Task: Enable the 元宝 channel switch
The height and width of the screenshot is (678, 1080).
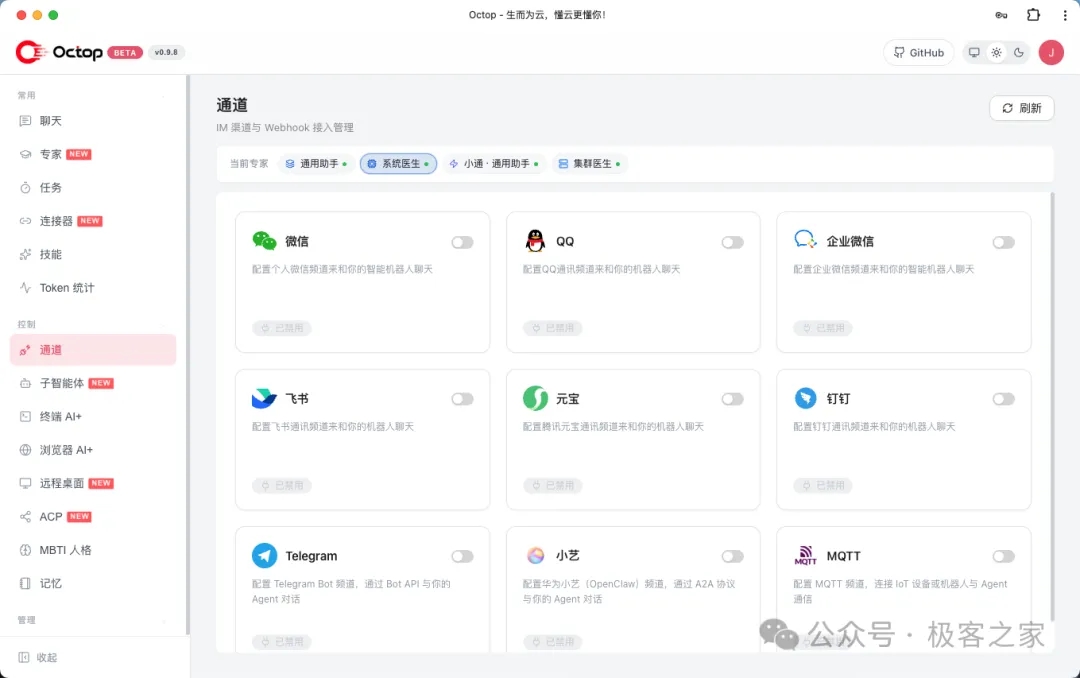Action: click(x=732, y=399)
